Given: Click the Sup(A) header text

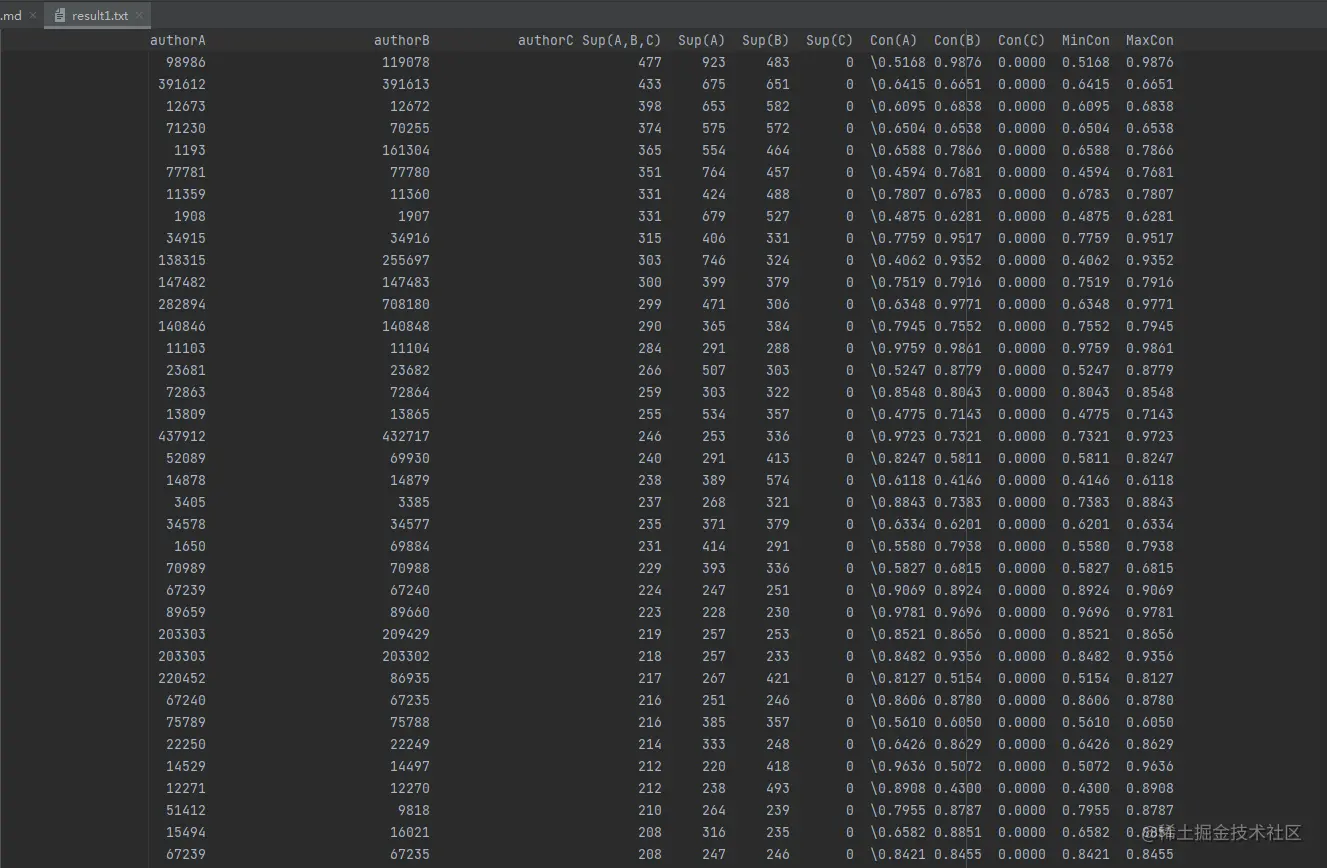Looking at the screenshot, I should click(702, 40).
